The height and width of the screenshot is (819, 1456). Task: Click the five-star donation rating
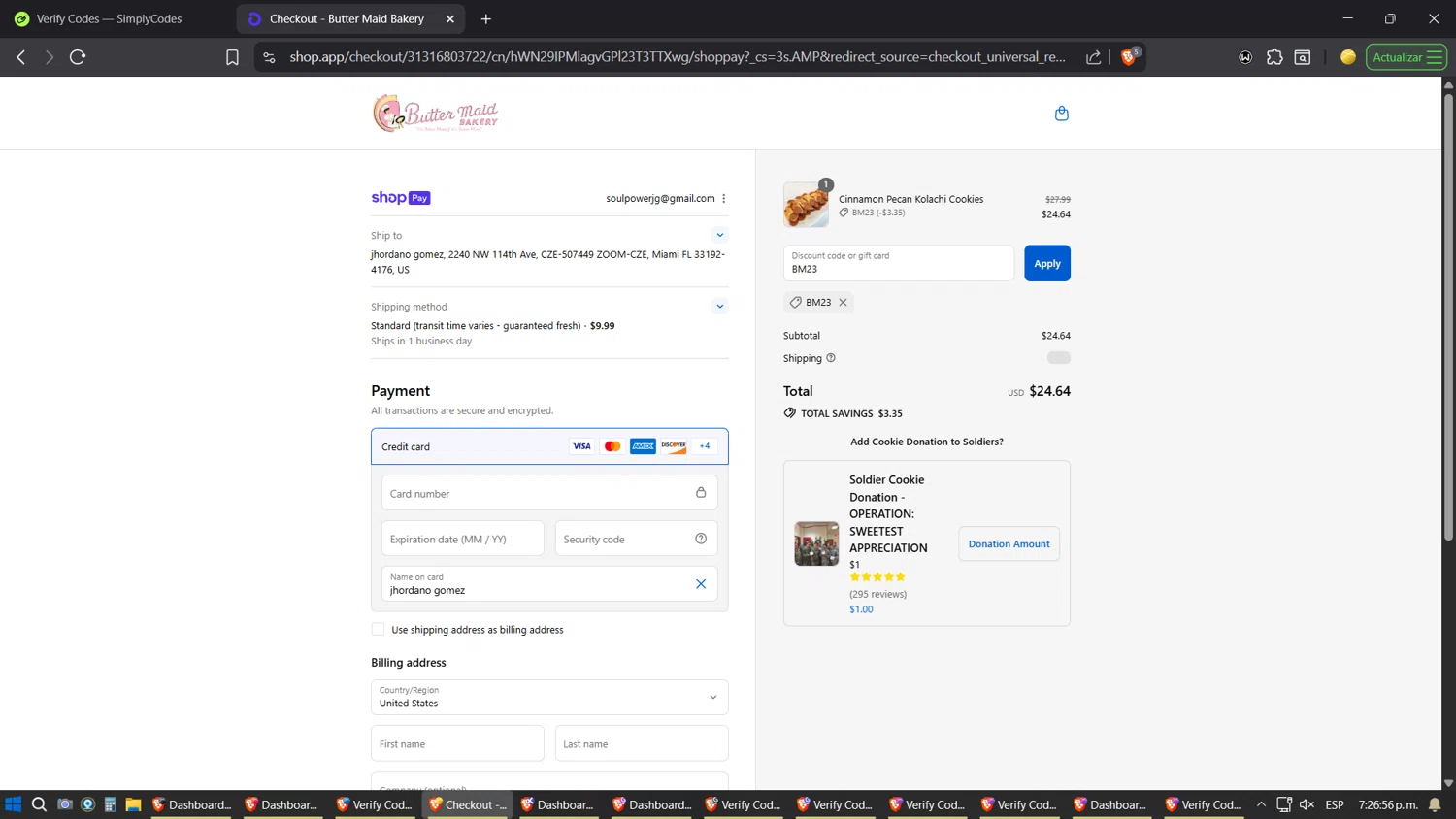click(x=877, y=577)
